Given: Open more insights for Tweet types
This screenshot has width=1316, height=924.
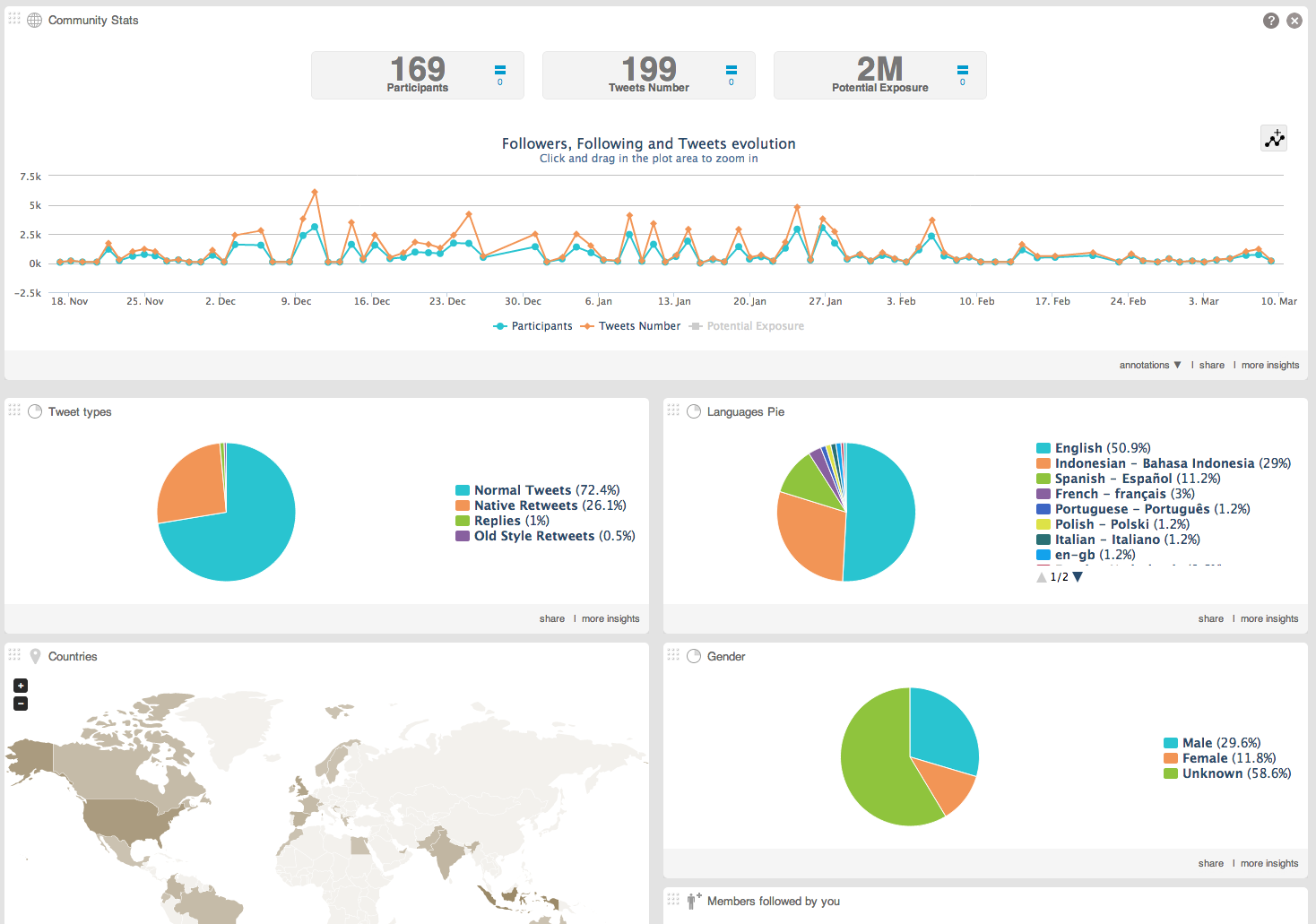Looking at the screenshot, I should pos(610,618).
